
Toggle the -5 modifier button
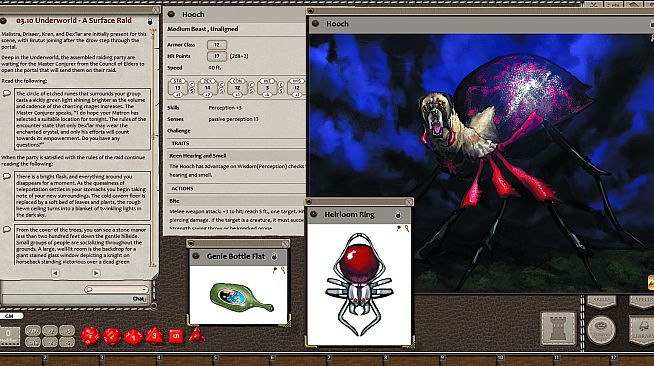point(67,342)
